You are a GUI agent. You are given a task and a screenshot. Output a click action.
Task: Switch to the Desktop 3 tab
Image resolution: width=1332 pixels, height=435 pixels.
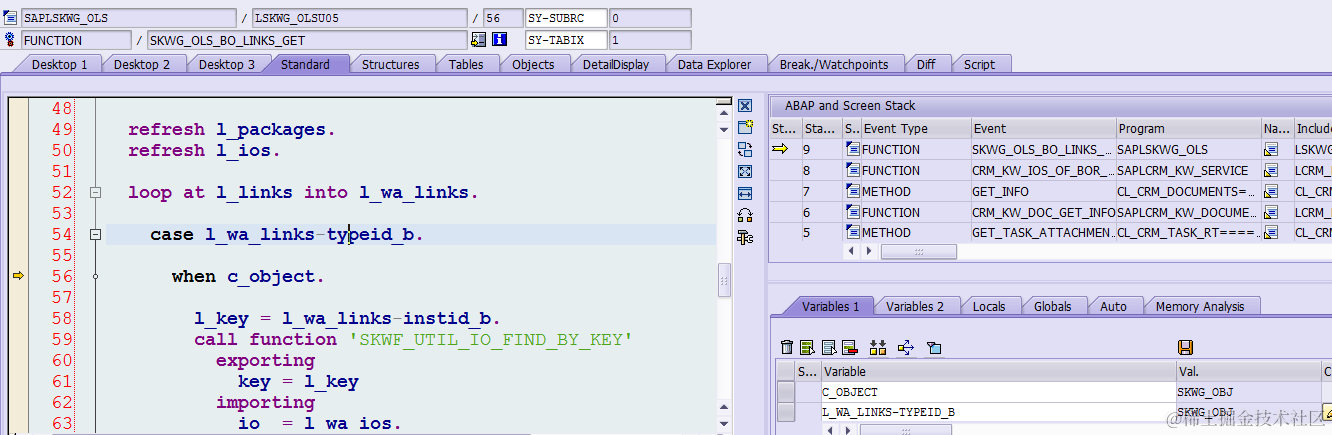click(226, 64)
